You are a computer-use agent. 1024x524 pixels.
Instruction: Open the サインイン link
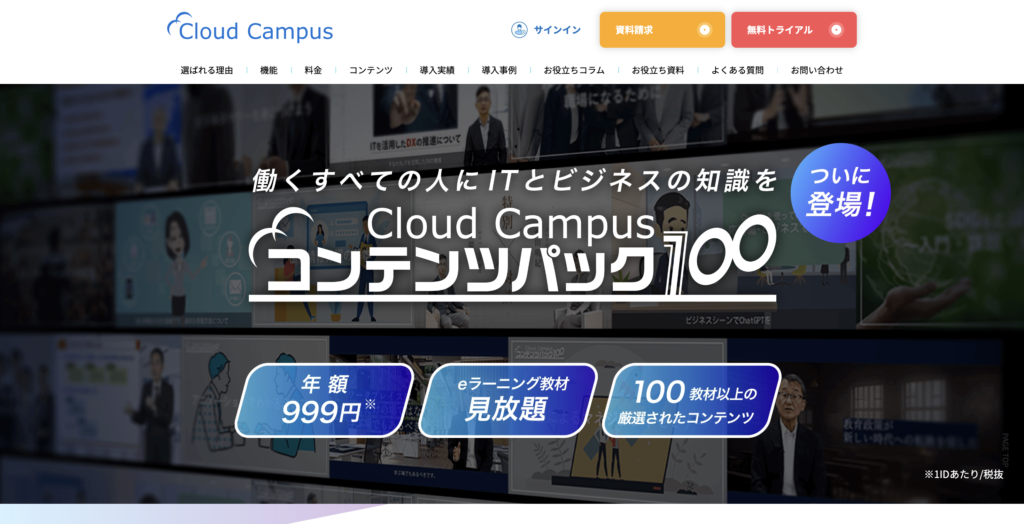(557, 30)
